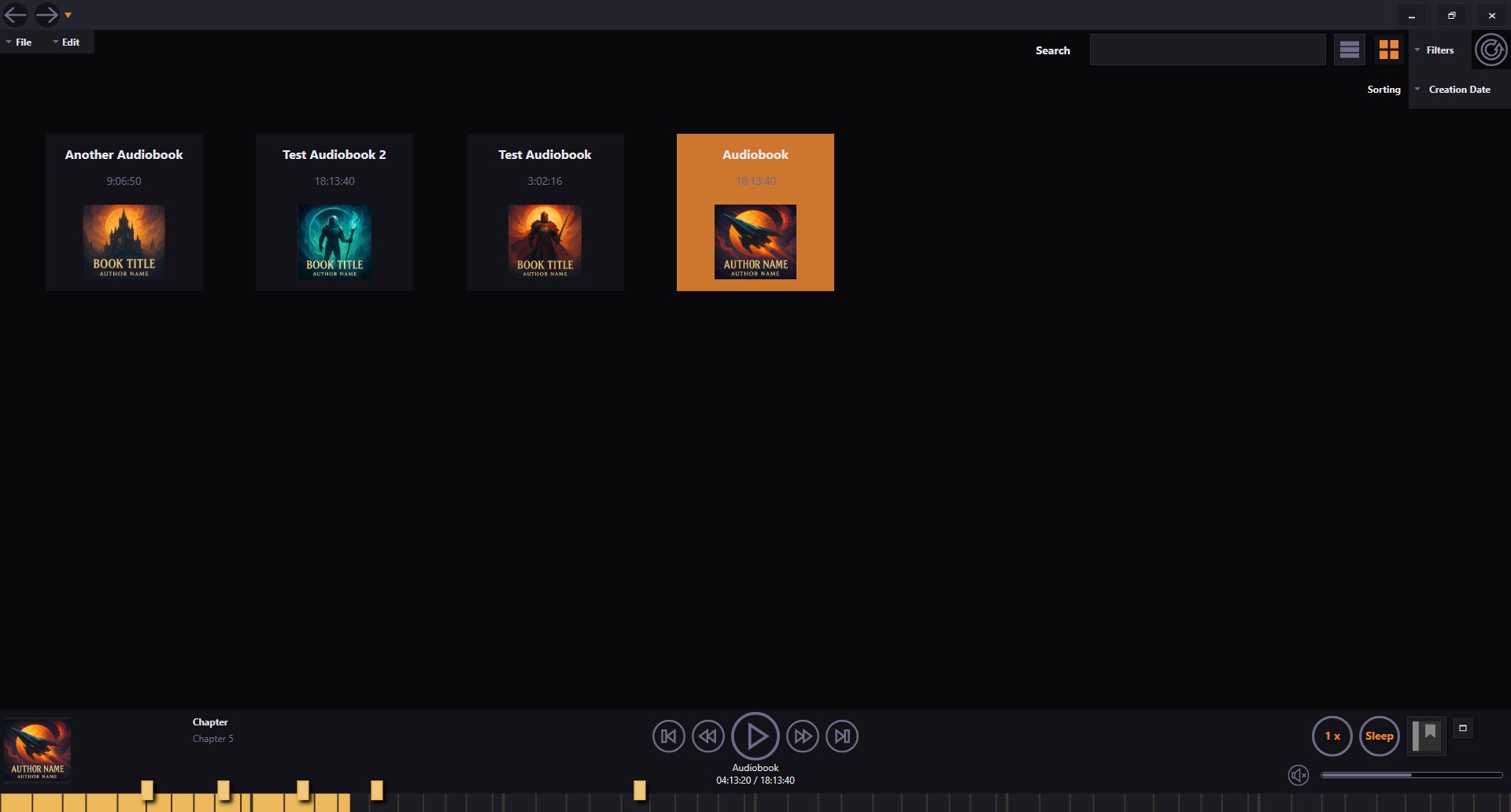The height and width of the screenshot is (812, 1511).
Task: Fast forward the playing audiobook
Action: point(803,736)
